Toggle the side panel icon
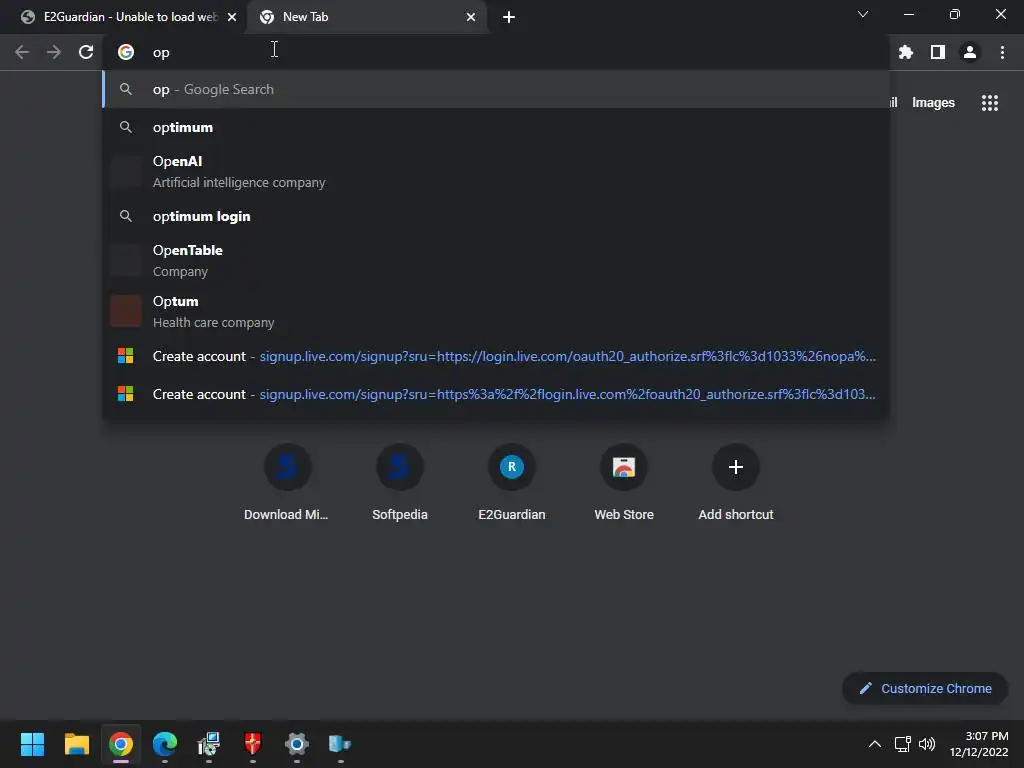 point(938,52)
